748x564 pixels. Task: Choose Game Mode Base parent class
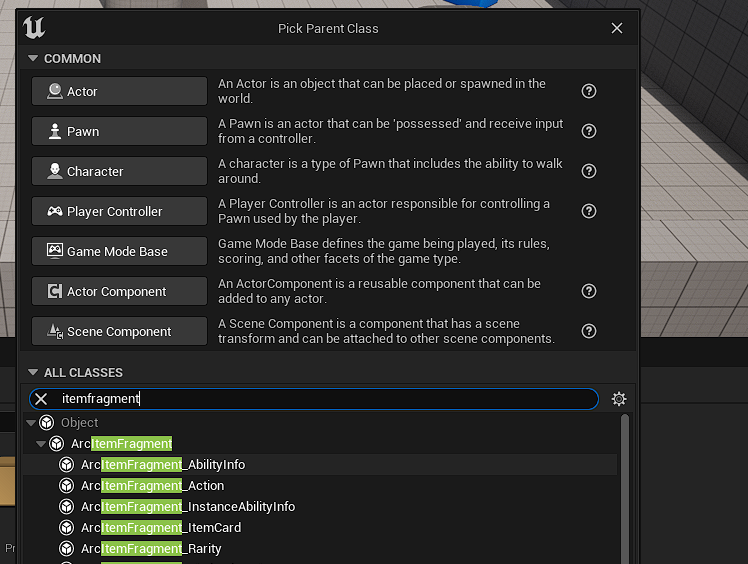point(119,251)
